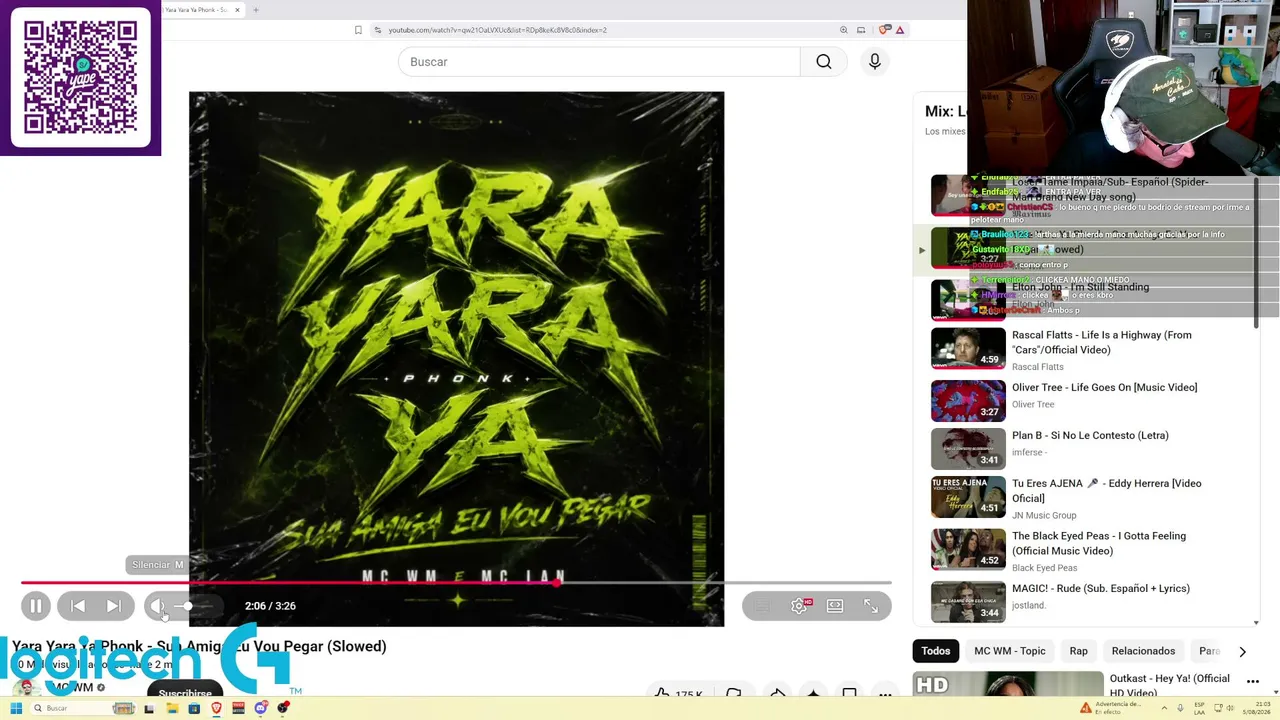Select the Relacionados filter chip
The height and width of the screenshot is (720, 1280).
[1143, 651]
